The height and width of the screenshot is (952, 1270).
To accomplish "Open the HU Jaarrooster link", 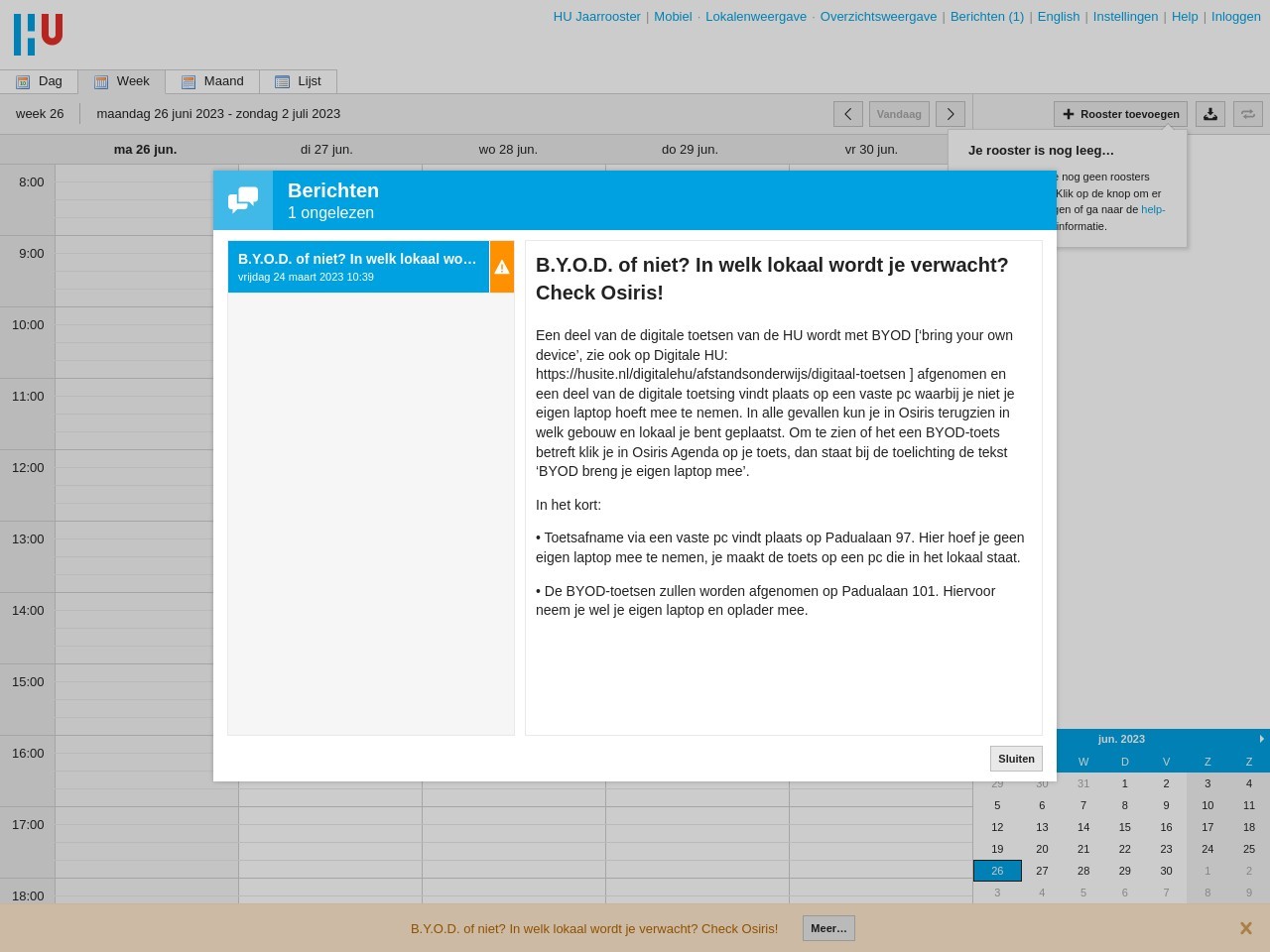I will [596, 17].
